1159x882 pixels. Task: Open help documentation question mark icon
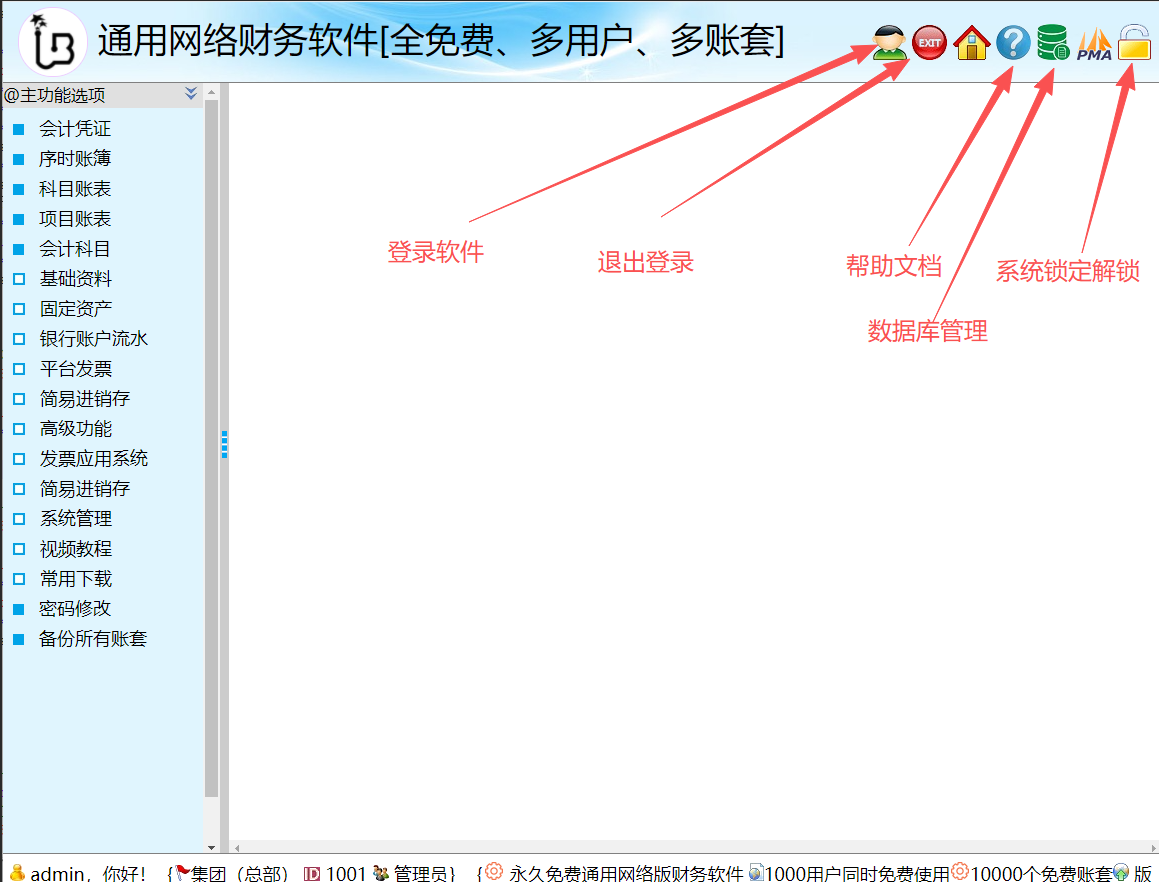pyautogui.click(x=1012, y=43)
